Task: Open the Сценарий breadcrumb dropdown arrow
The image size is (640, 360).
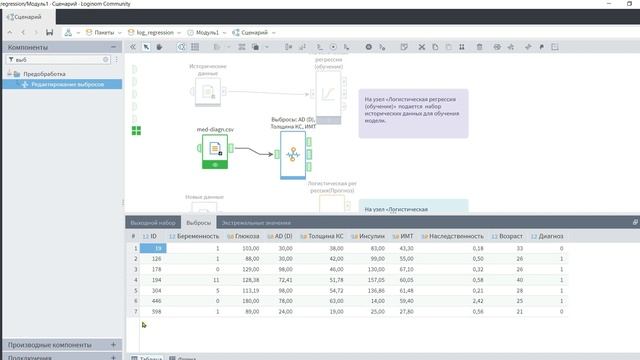Action: coord(273,33)
